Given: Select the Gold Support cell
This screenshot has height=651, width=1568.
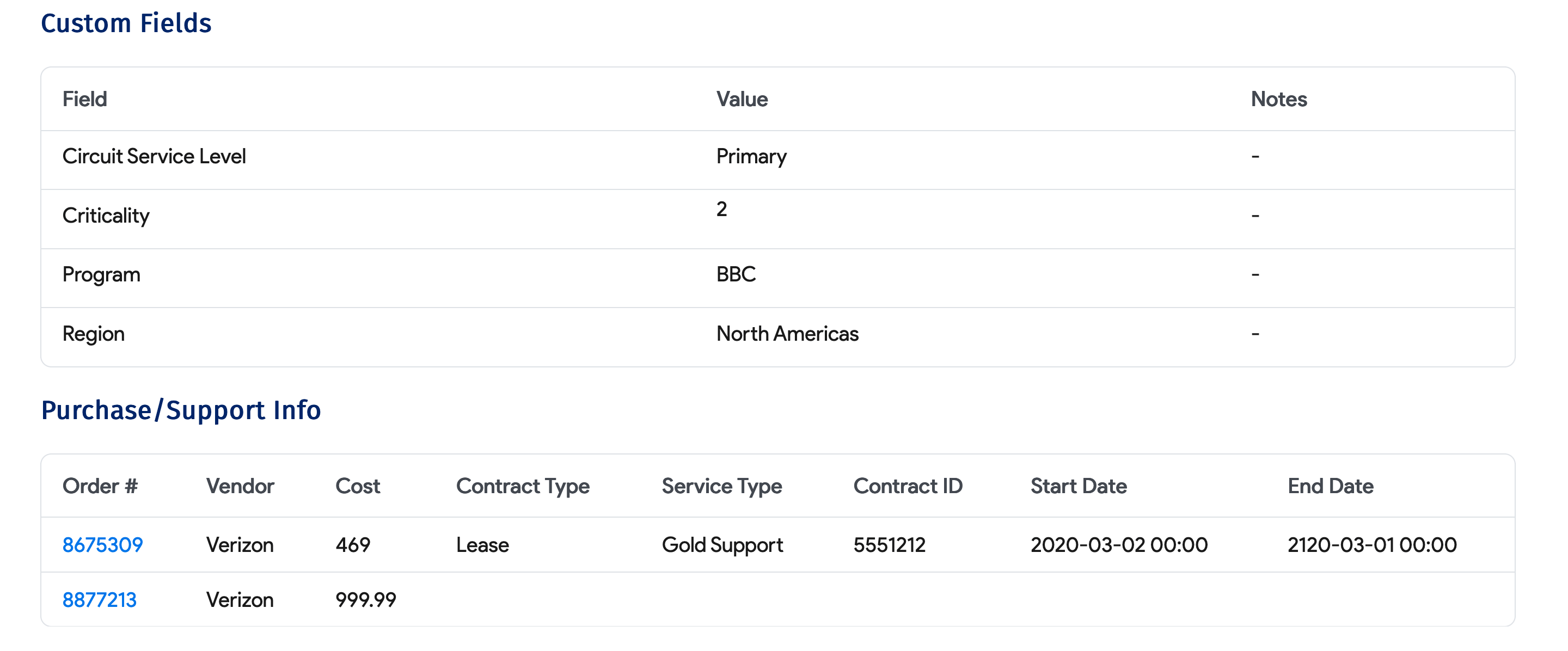Looking at the screenshot, I should click(x=722, y=544).
